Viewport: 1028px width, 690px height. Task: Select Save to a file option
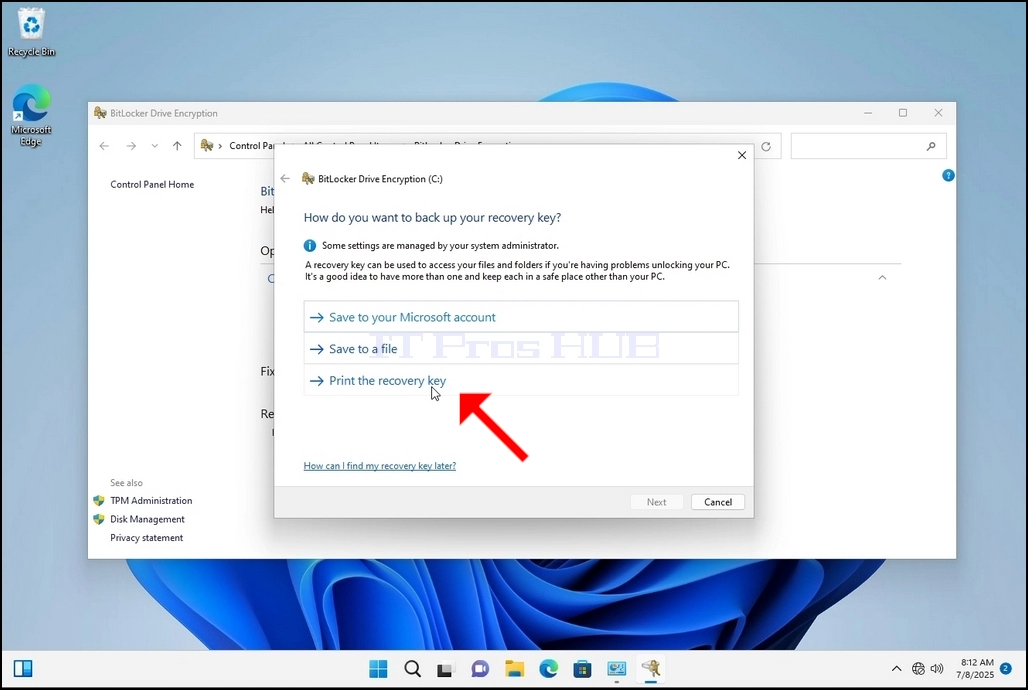(x=521, y=348)
